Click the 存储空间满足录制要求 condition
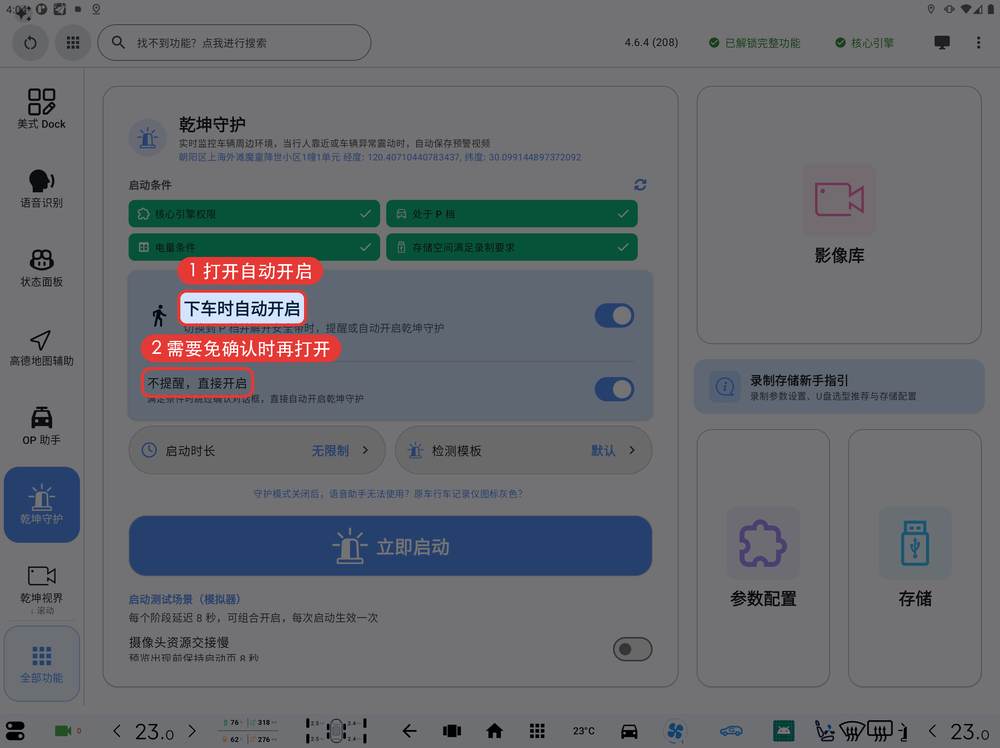 click(x=511, y=247)
